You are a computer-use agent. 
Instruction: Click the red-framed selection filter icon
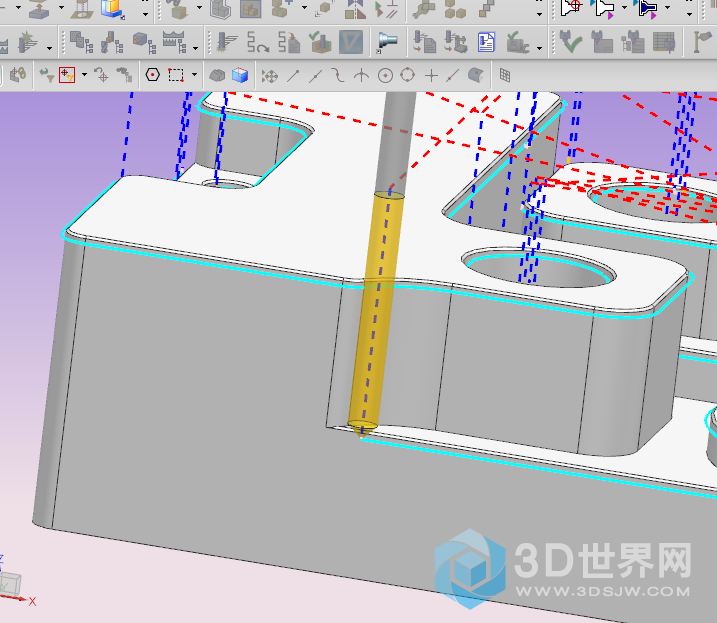[x=67, y=75]
